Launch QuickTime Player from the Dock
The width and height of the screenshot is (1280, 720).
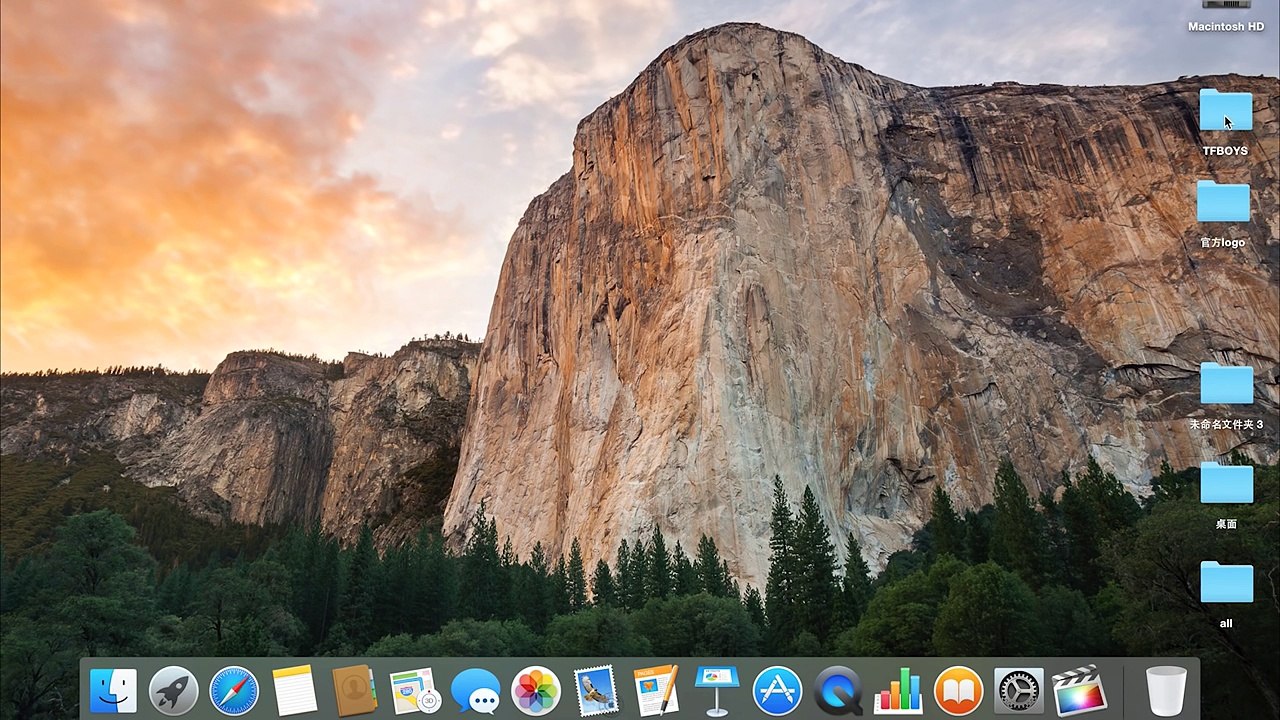(x=838, y=691)
